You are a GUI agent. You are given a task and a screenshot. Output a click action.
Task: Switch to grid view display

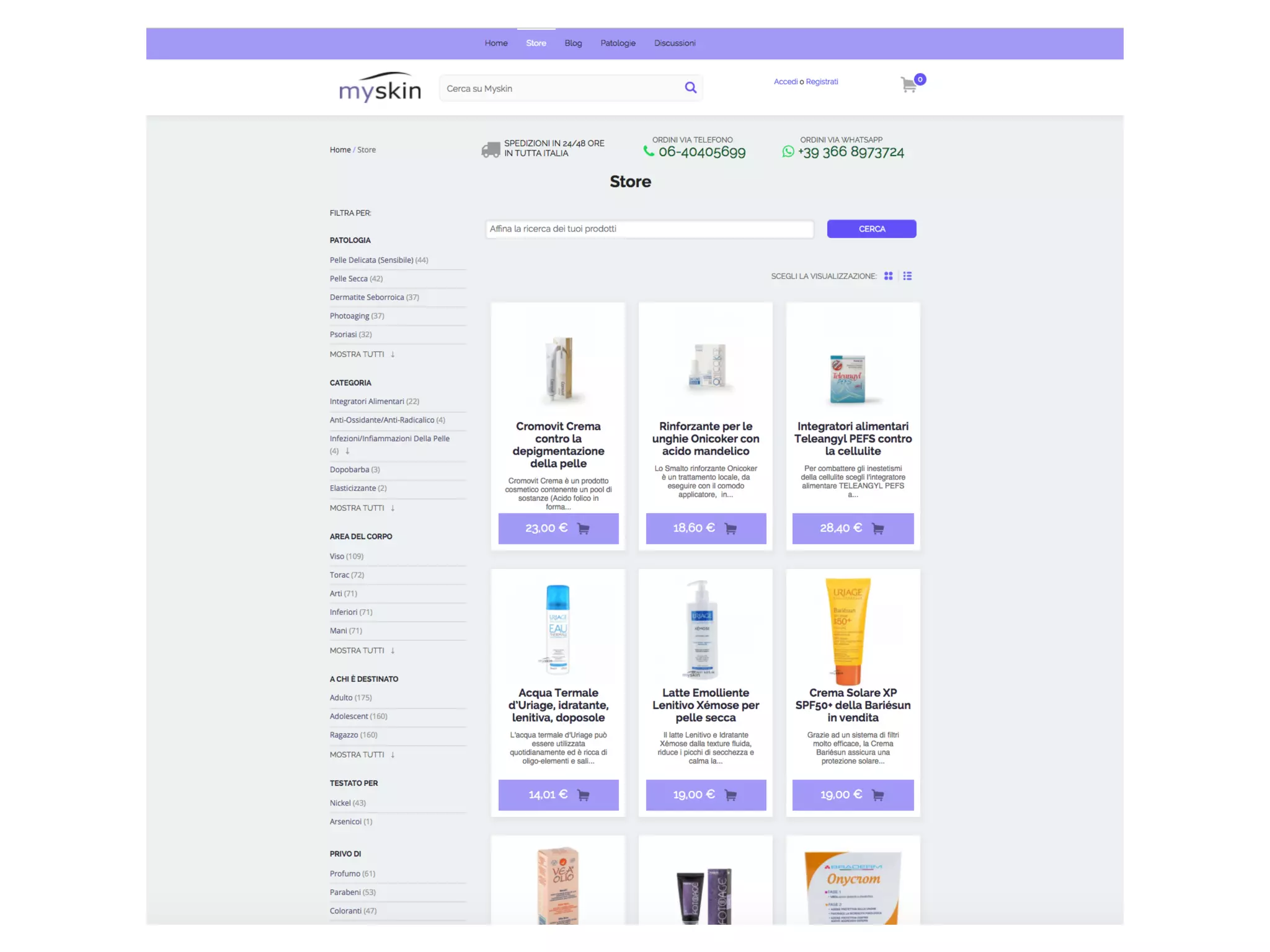[888, 276]
